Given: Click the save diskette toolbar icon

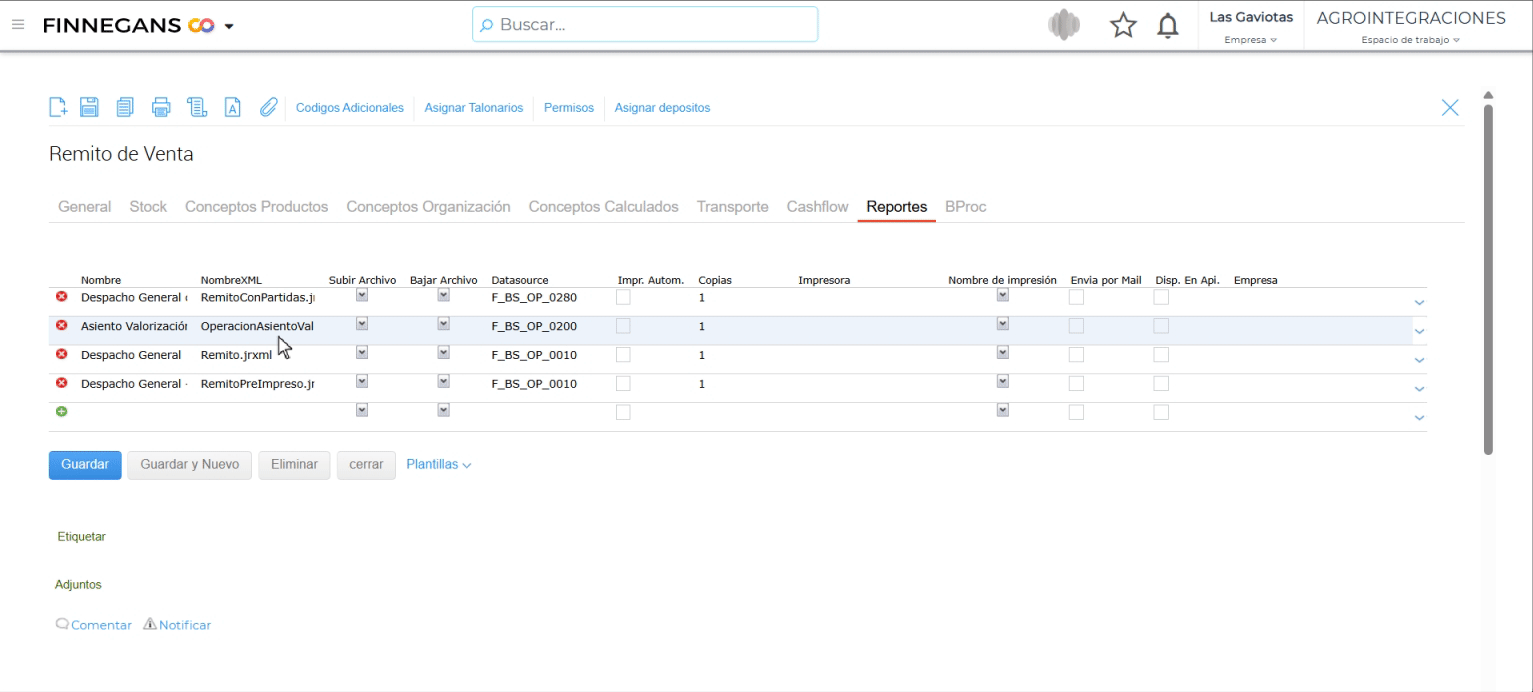Looking at the screenshot, I should [x=88, y=108].
